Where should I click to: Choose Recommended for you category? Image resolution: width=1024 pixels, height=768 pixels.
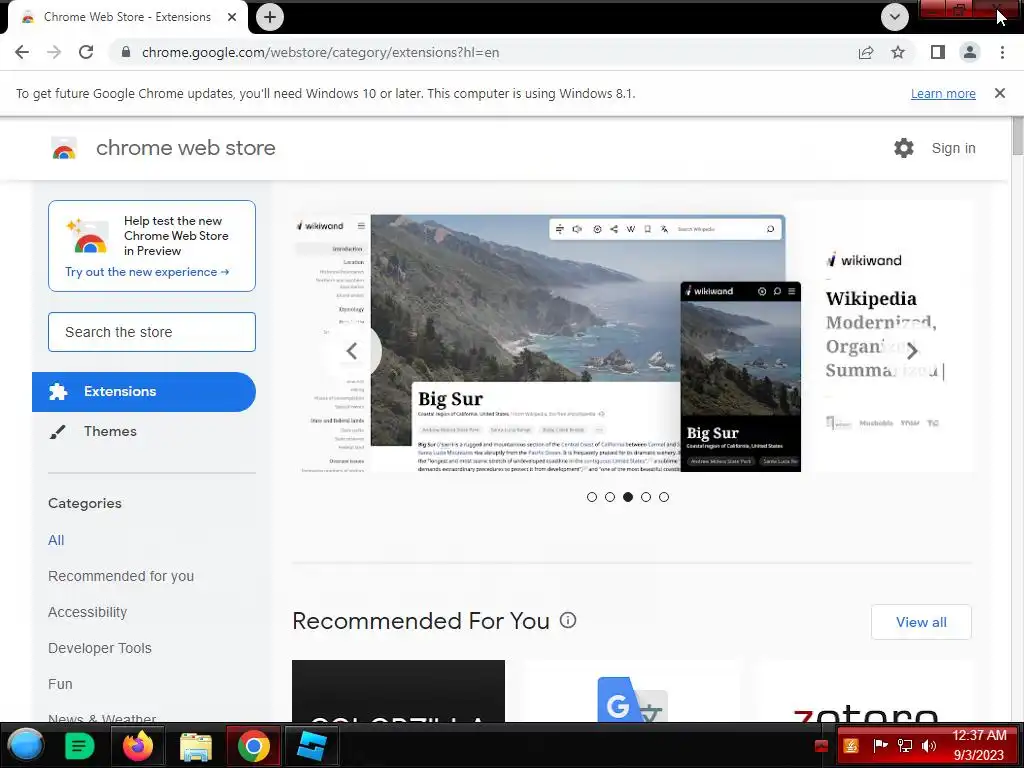coord(121,576)
